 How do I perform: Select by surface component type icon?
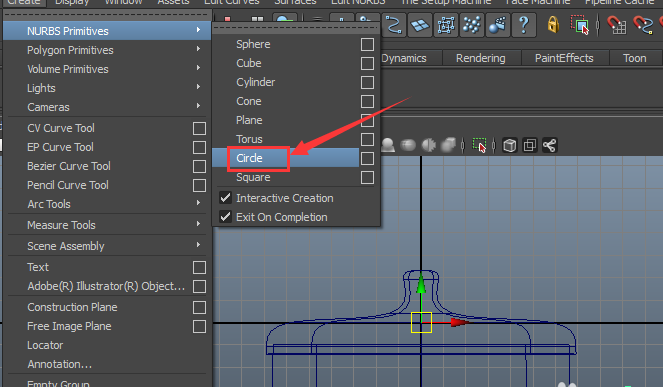(x=419, y=25)
